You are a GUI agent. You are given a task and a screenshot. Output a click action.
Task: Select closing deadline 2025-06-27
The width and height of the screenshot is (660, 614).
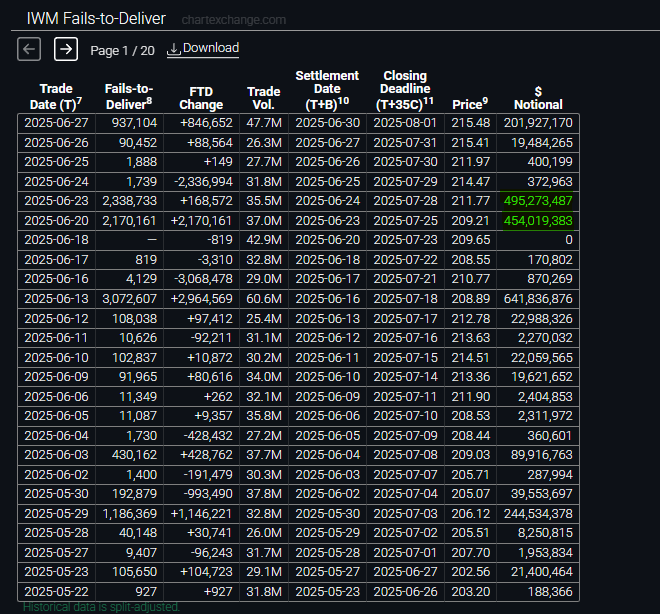pos(405,572)
